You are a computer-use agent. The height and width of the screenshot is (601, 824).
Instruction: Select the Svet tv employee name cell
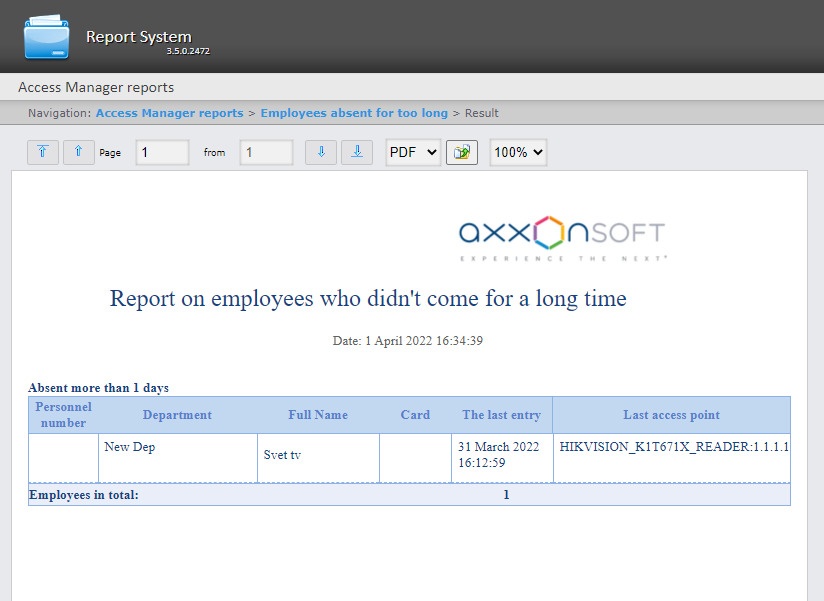click(x=283, y=455)
